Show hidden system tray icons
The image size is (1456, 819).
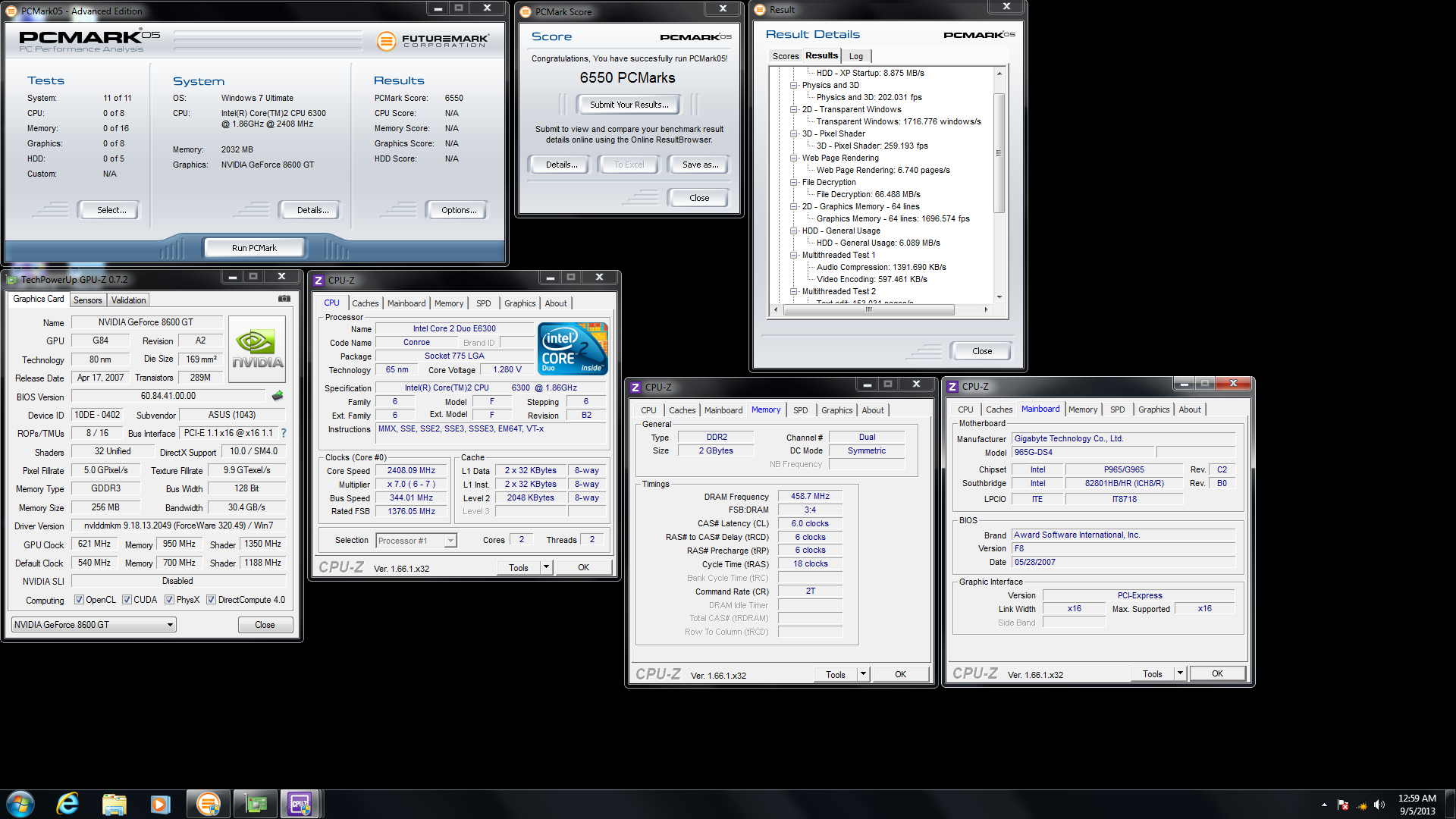[1324, 805]
